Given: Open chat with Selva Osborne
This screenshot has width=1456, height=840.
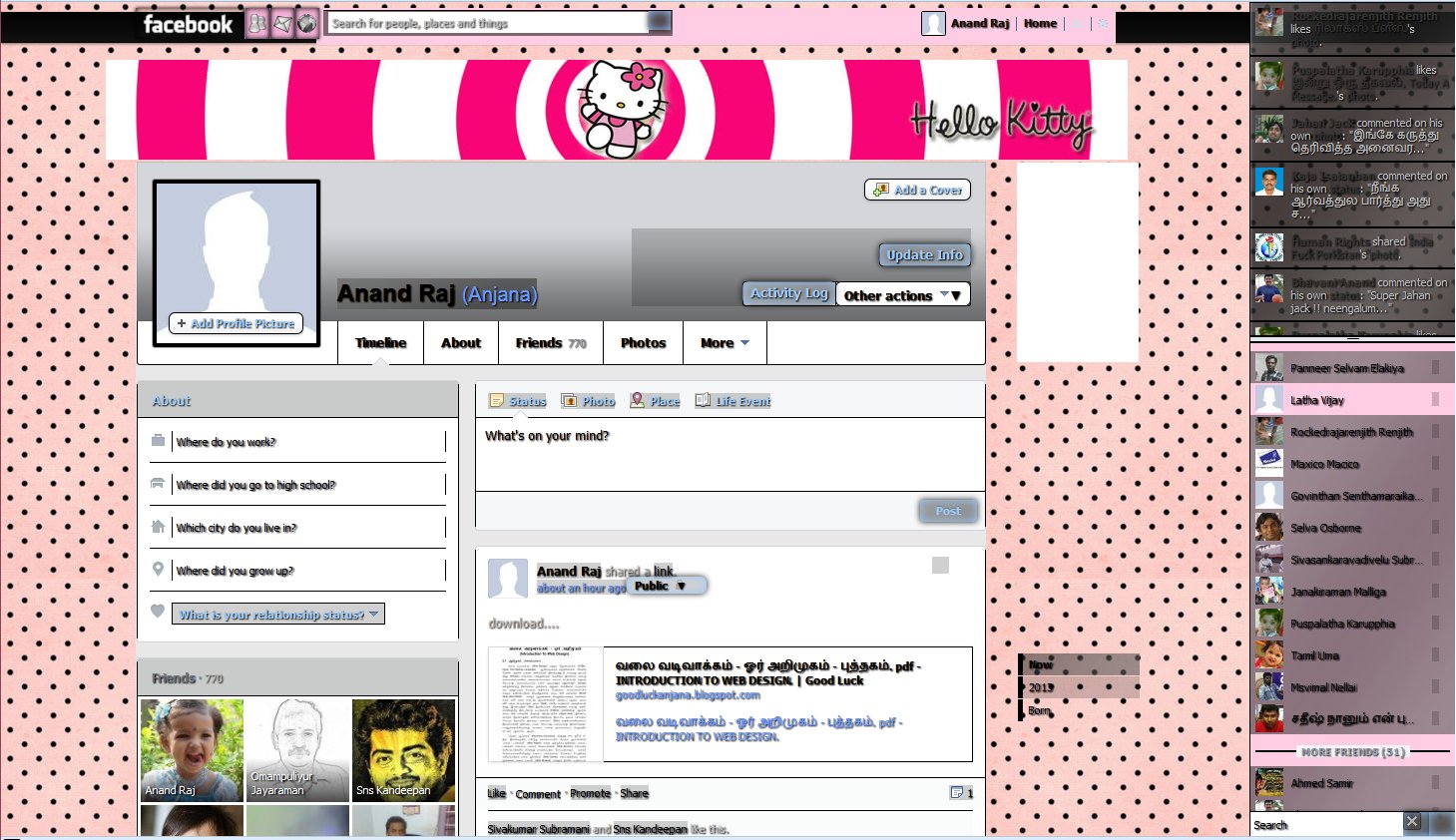Looking at the screenshot, I should pos(1352,528).
